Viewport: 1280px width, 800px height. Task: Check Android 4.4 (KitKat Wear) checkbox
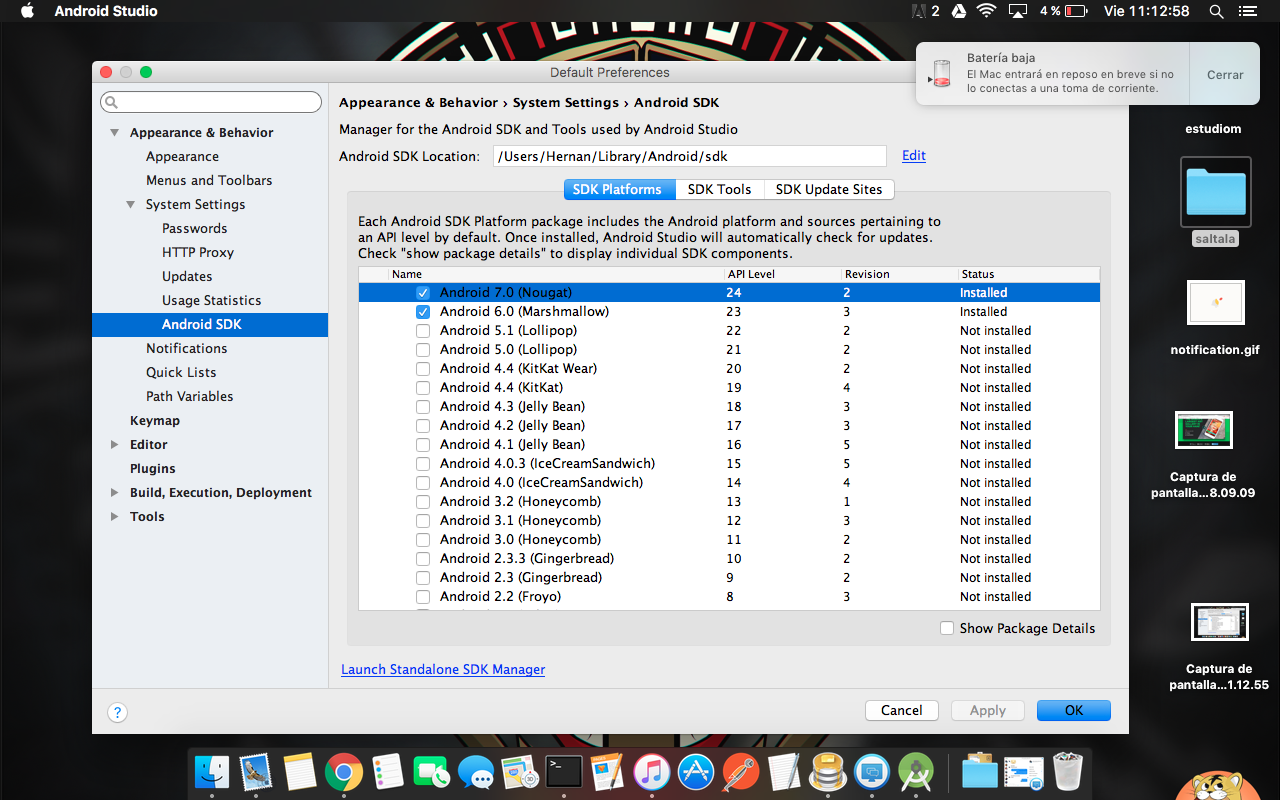tap(423, 369)
